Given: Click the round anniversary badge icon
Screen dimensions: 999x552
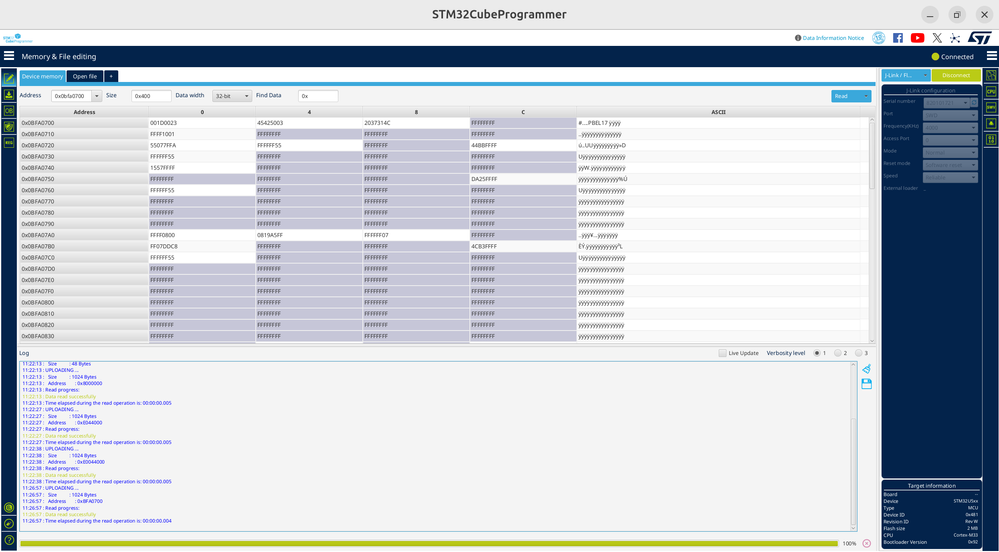Looking at the screenshot, I should pos(879,38).
